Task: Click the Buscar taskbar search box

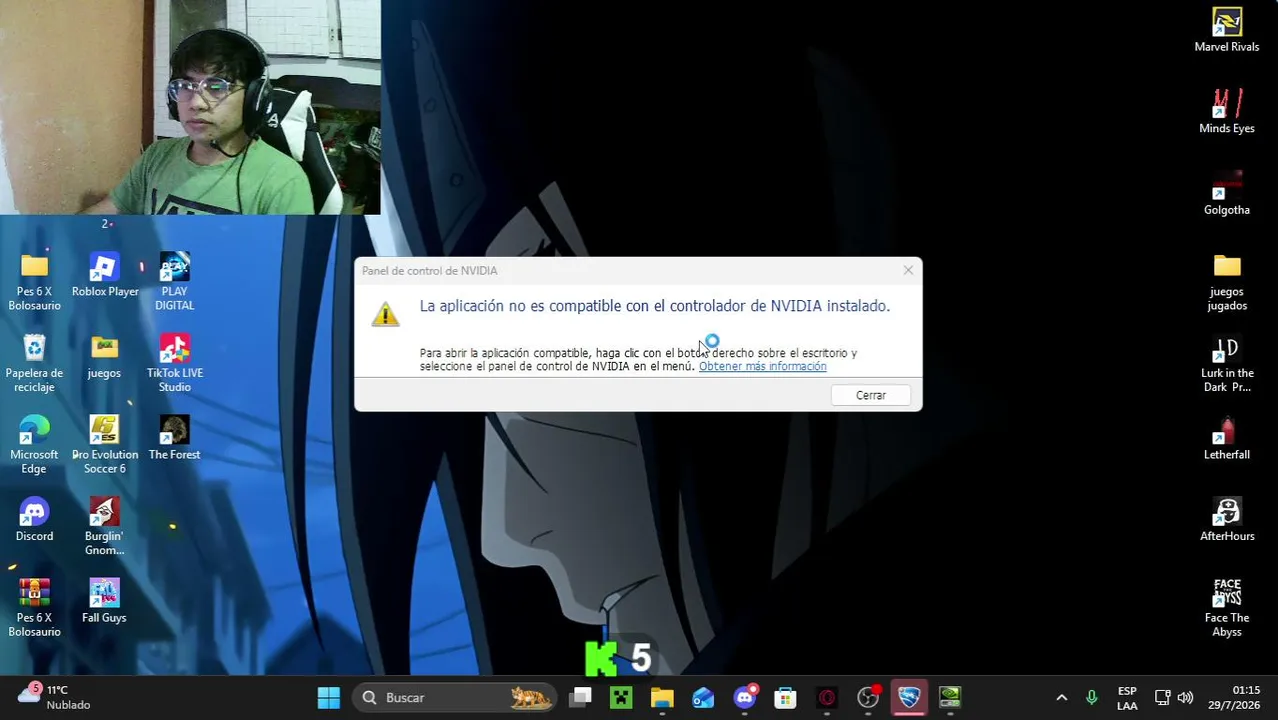Action: (x=455, y=697)
